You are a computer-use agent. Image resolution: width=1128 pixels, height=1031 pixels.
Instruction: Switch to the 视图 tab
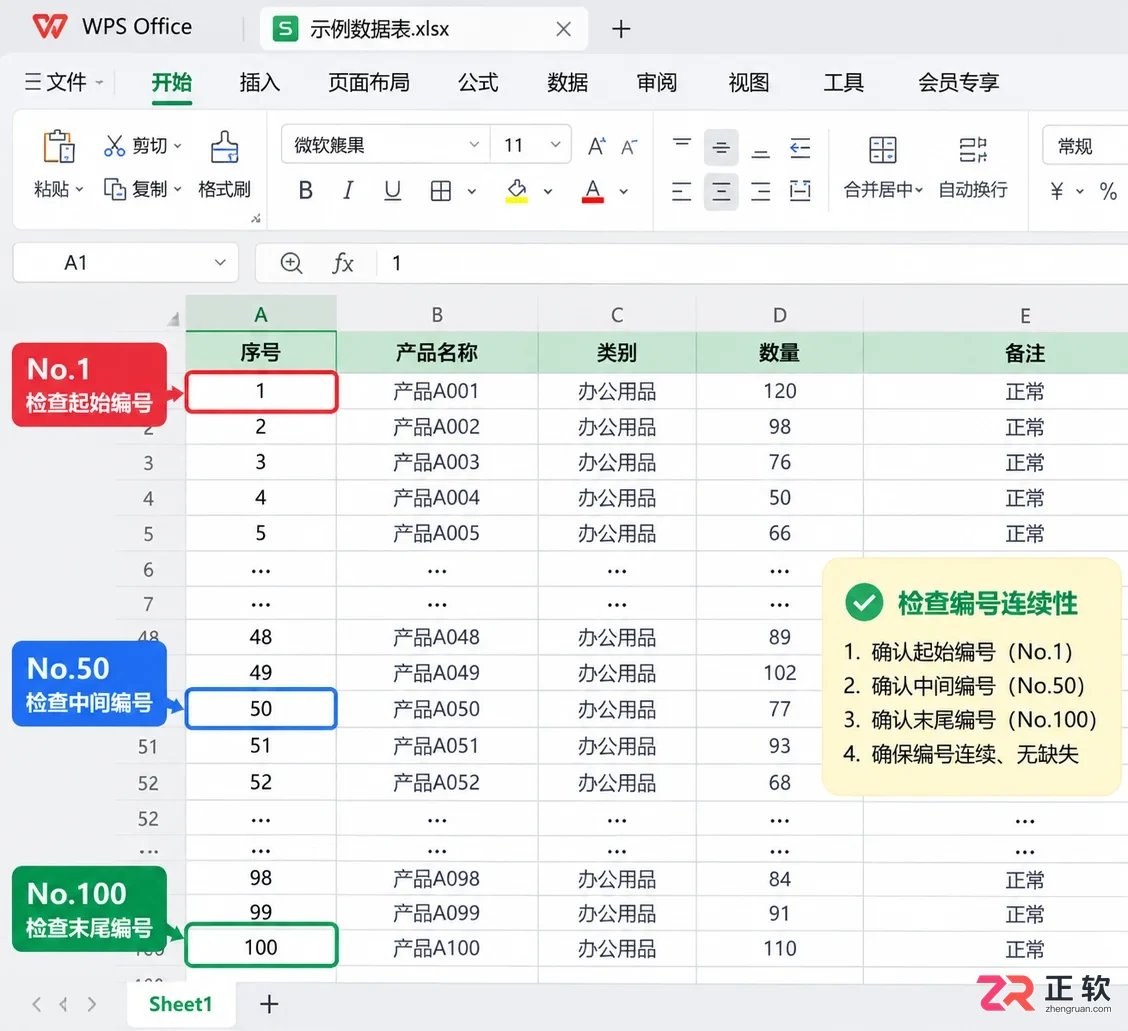[x=749, y=83]
